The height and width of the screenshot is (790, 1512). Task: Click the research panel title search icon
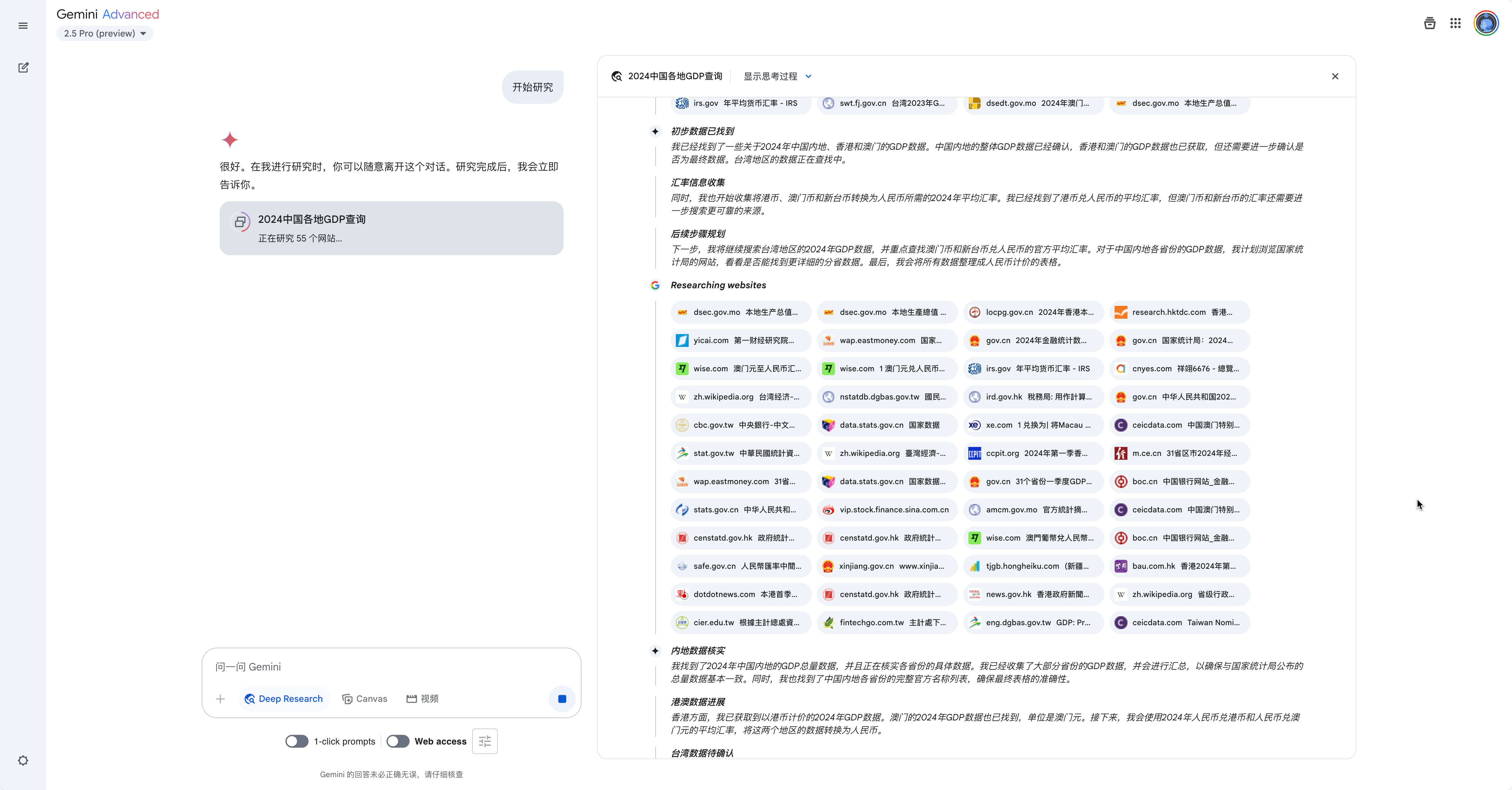(x=616, y=76)
